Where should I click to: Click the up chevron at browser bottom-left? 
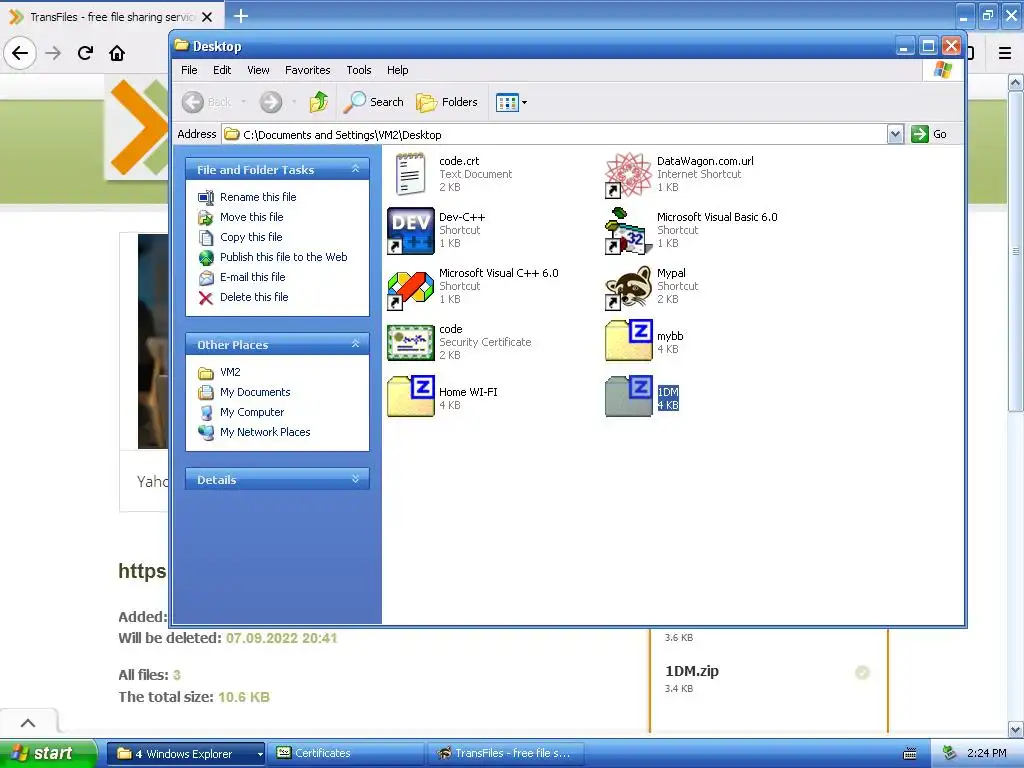(27, 722)
